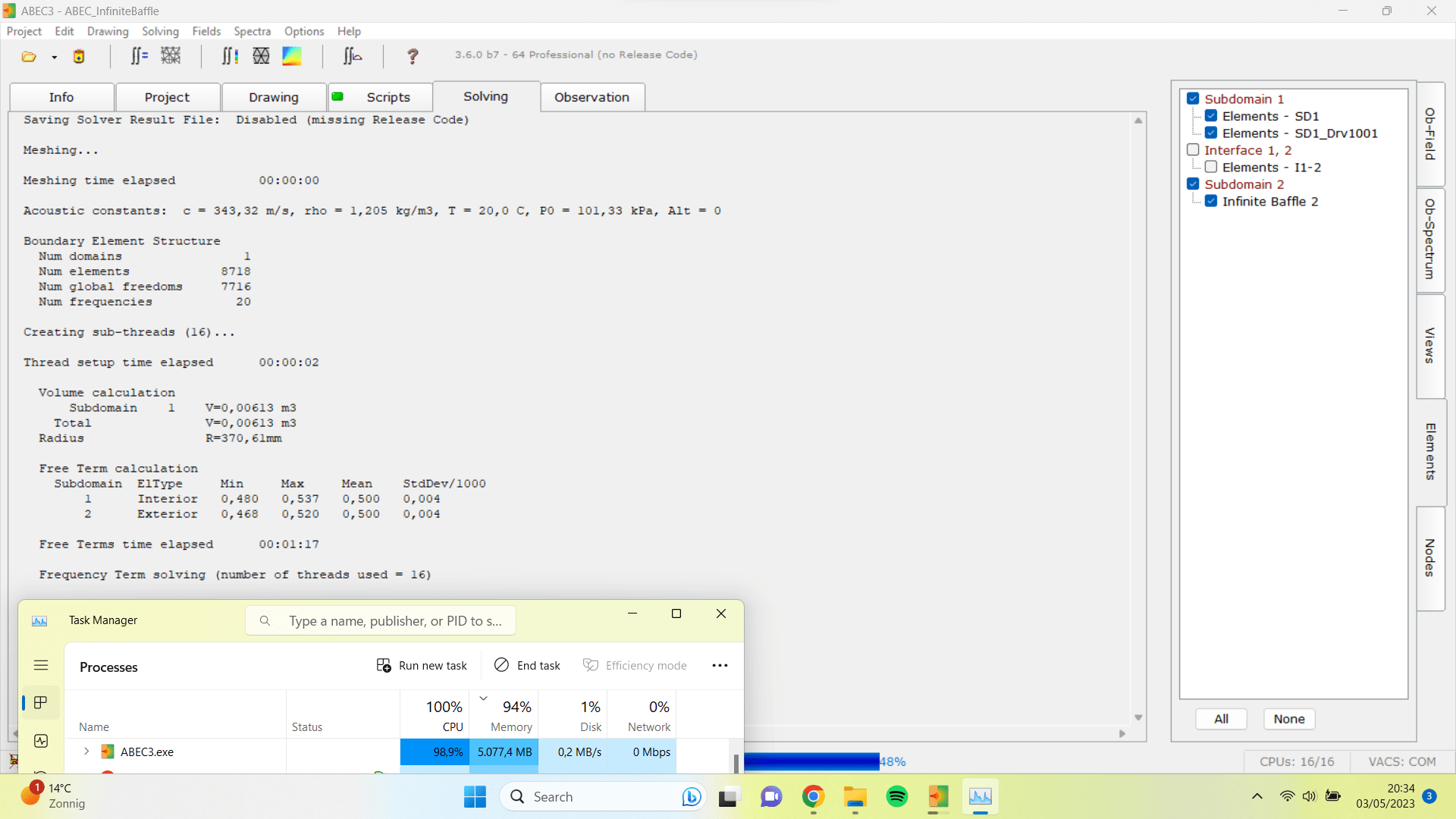Switch to the Project tab
This screenshot has width=1456, height=819.
[168, 97]
